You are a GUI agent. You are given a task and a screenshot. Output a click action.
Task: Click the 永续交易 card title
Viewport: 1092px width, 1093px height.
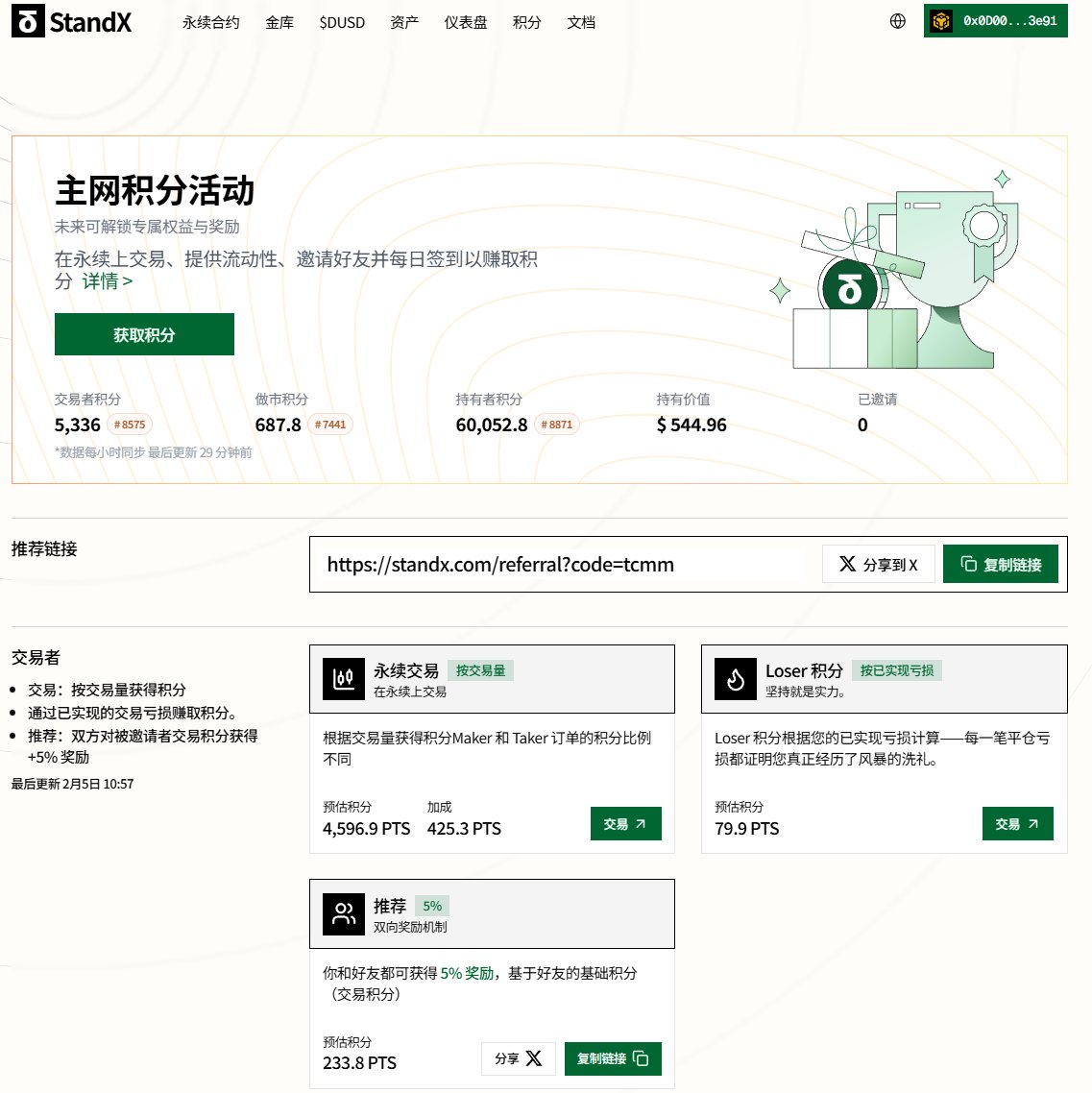406,670
